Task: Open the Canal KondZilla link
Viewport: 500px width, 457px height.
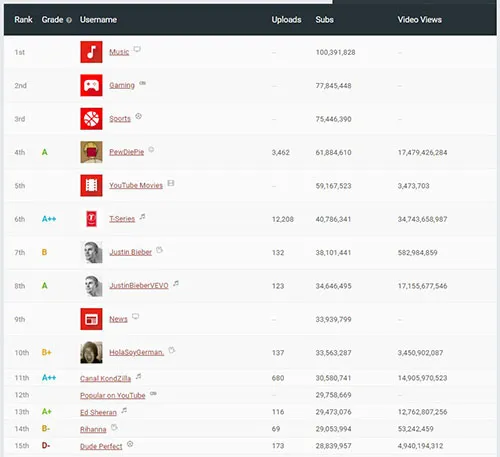Action: pyautogui.click(x=105, y=378)
